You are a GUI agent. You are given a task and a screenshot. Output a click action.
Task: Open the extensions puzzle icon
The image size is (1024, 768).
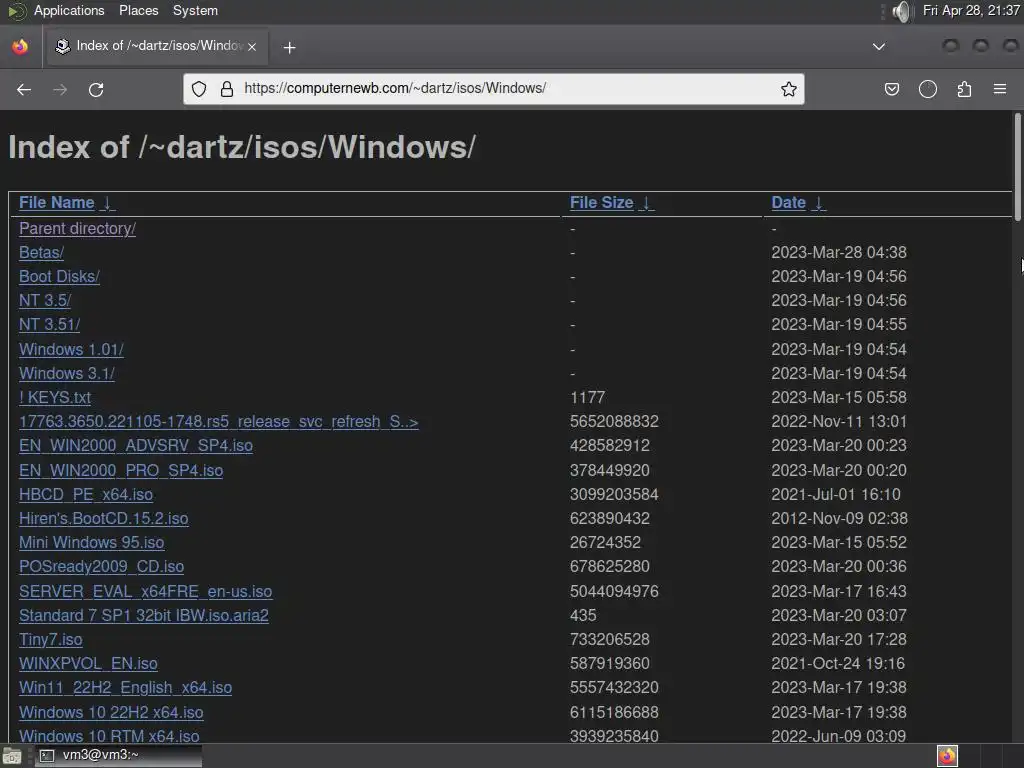[x=964, y=89]
